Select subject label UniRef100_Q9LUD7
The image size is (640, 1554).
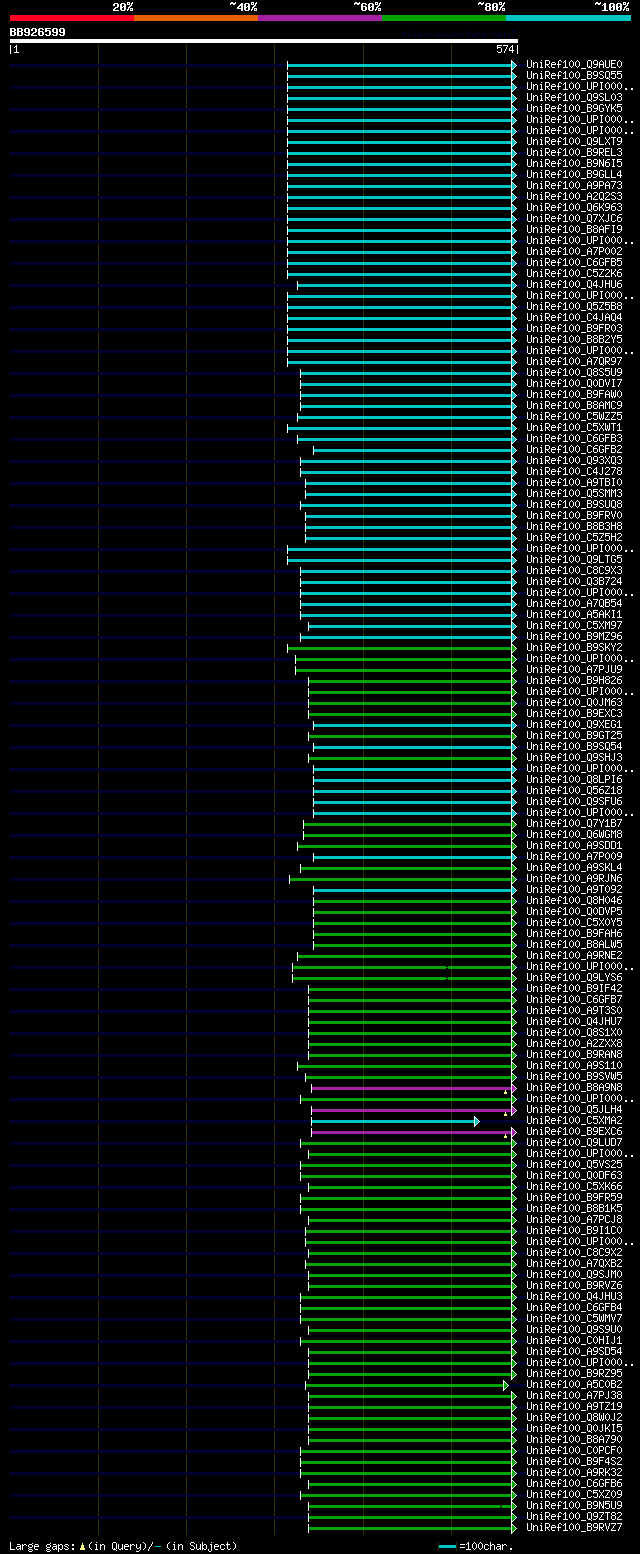coord(574,1143)
